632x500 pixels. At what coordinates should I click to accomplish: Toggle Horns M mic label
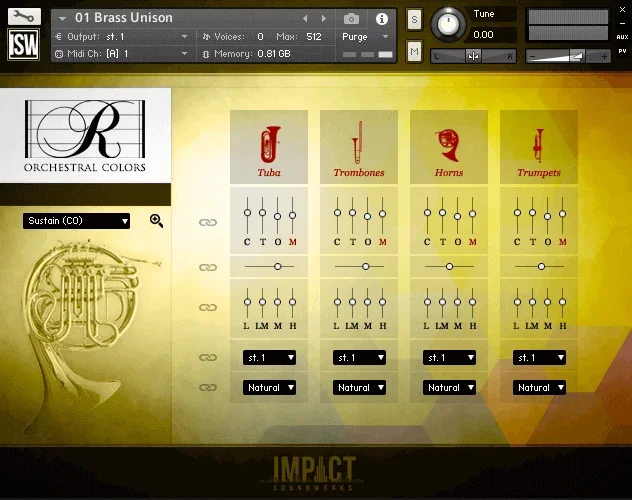pos(473,242)
